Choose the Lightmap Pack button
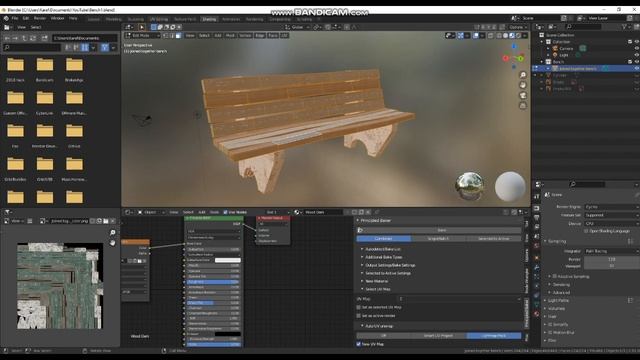Viewport: 640px width, 360px height. pos(494,336)
